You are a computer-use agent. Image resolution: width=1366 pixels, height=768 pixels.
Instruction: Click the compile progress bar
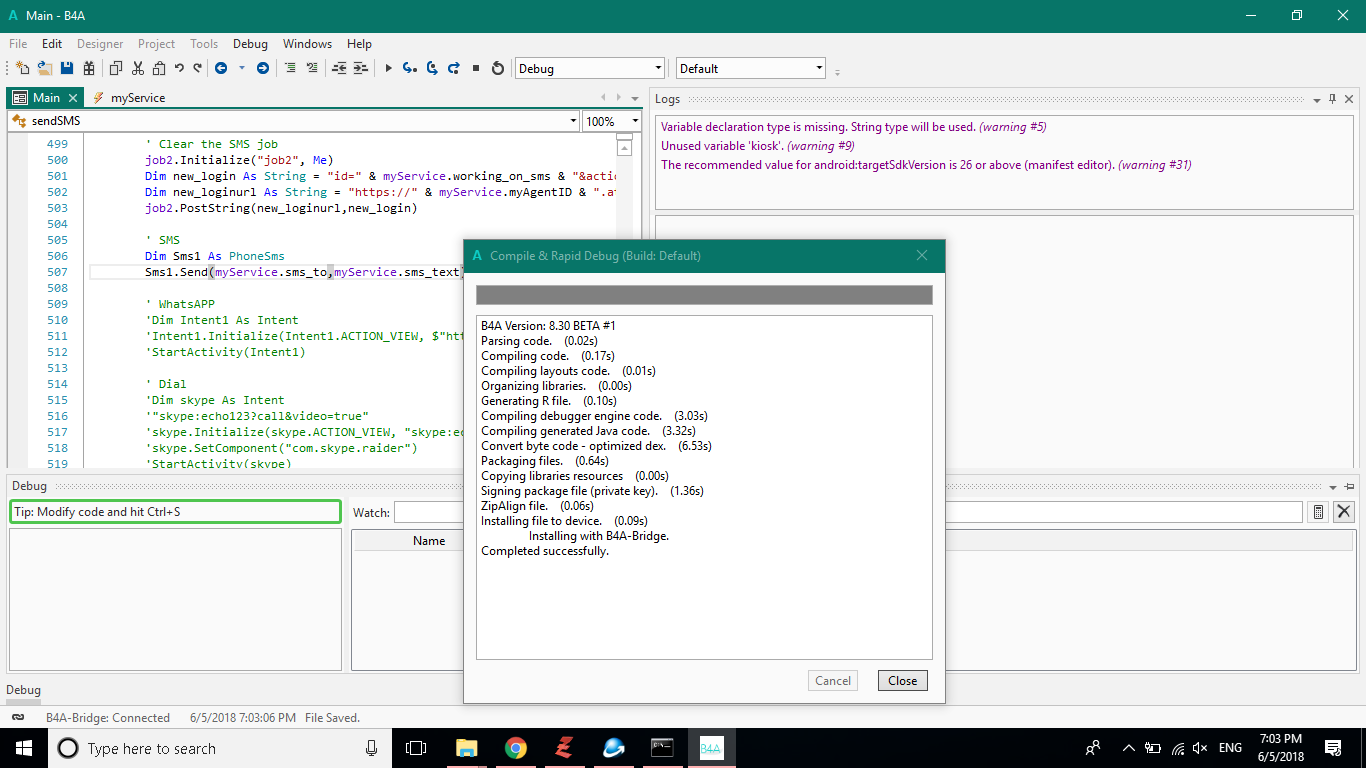(704, 295)
